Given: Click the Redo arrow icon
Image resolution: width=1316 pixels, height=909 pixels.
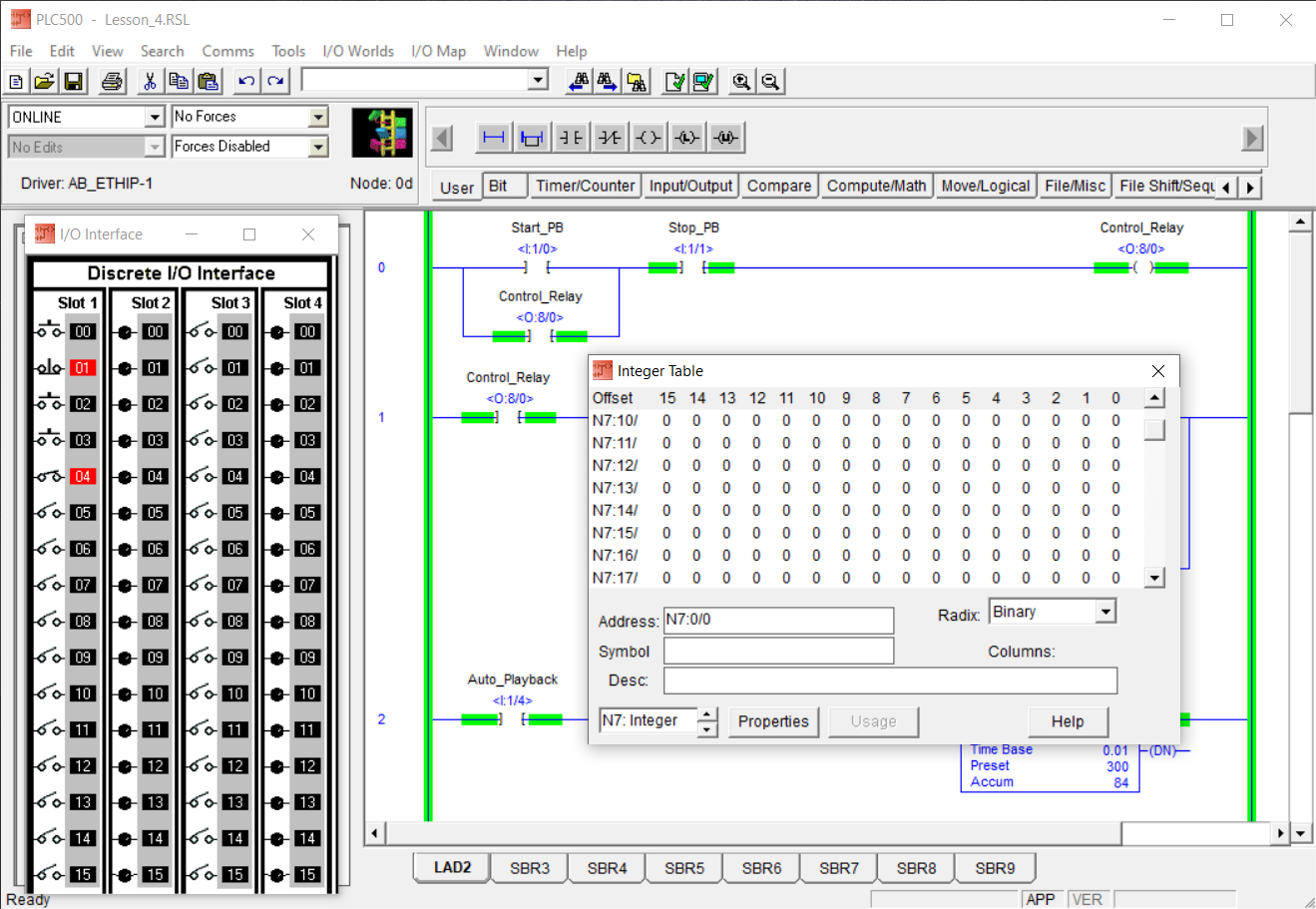Looking at the screenshot, I should pyautogui.click(x=276, y=82).
